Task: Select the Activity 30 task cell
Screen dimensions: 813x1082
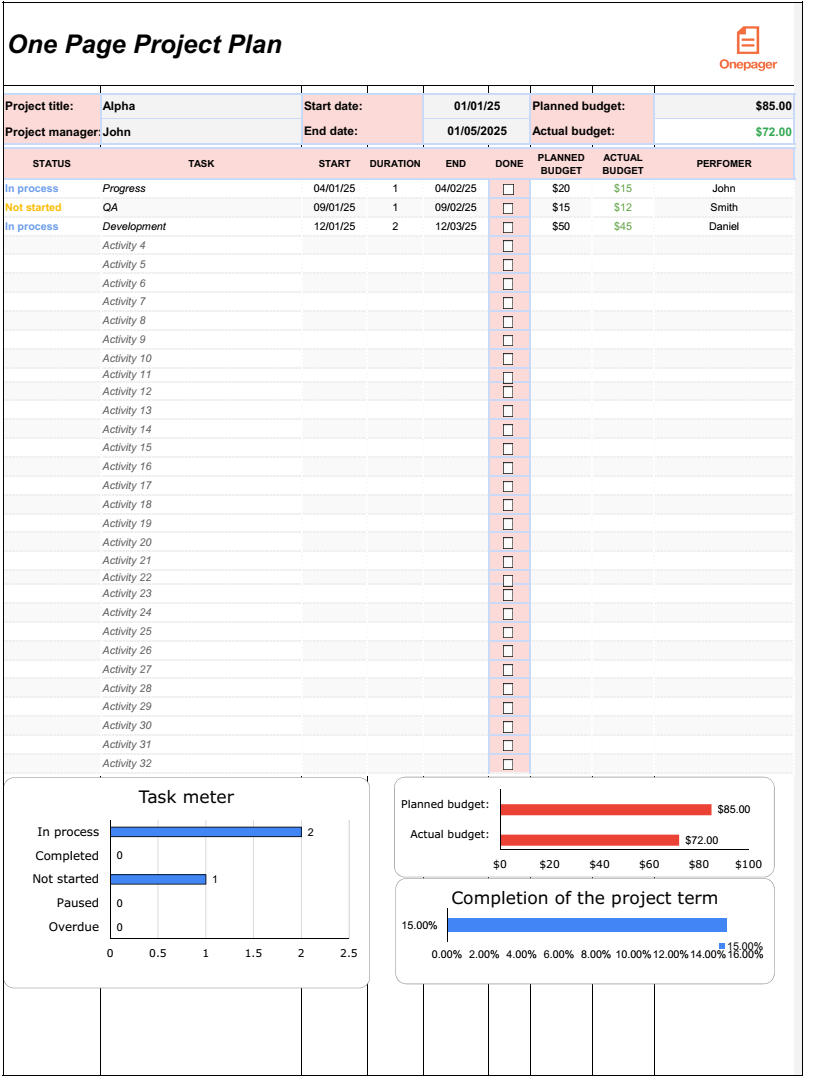Action: click(x=201, y=725)
